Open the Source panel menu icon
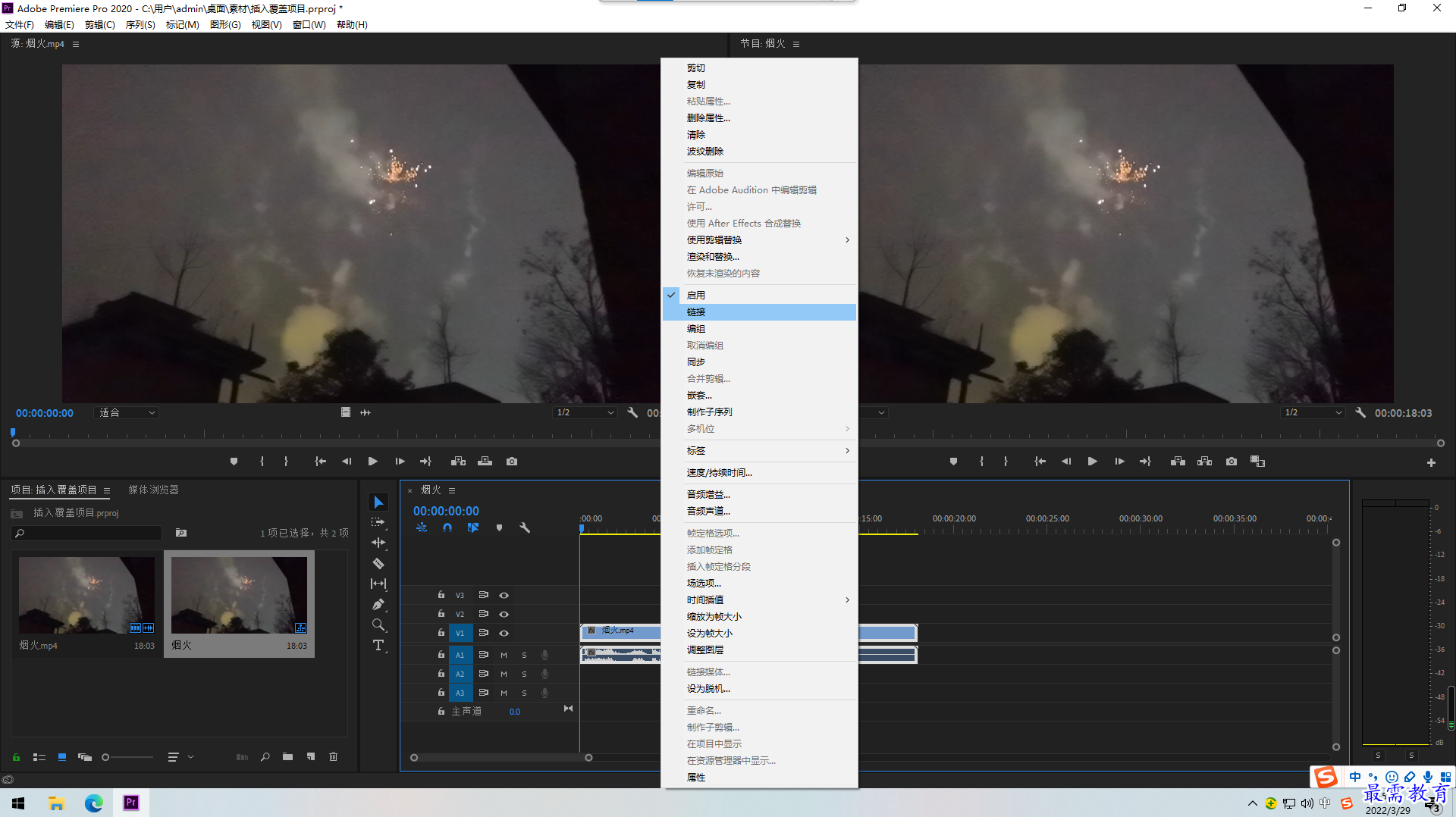The image size is (1456, 817). (x=76, y=44)
